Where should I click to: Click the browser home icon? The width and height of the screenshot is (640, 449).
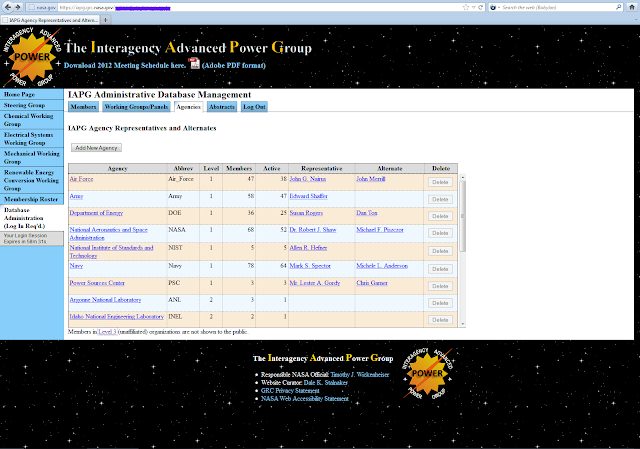(631, 7)
